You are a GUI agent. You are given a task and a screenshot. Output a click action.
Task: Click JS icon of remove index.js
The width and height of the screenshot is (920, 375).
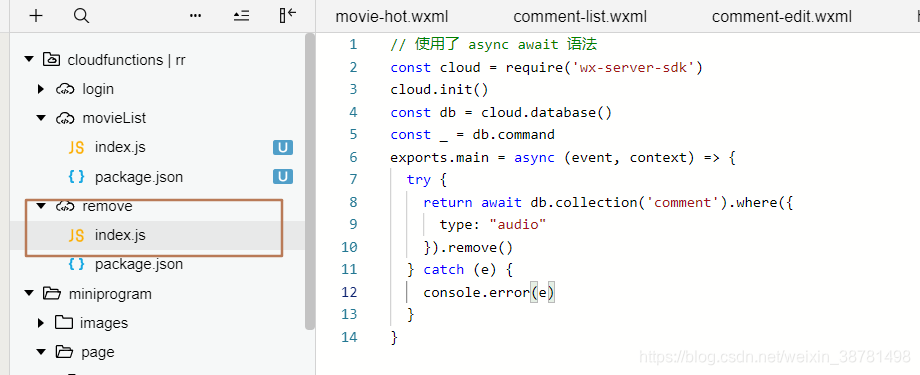pyautogui.click(x=76, y=235)
